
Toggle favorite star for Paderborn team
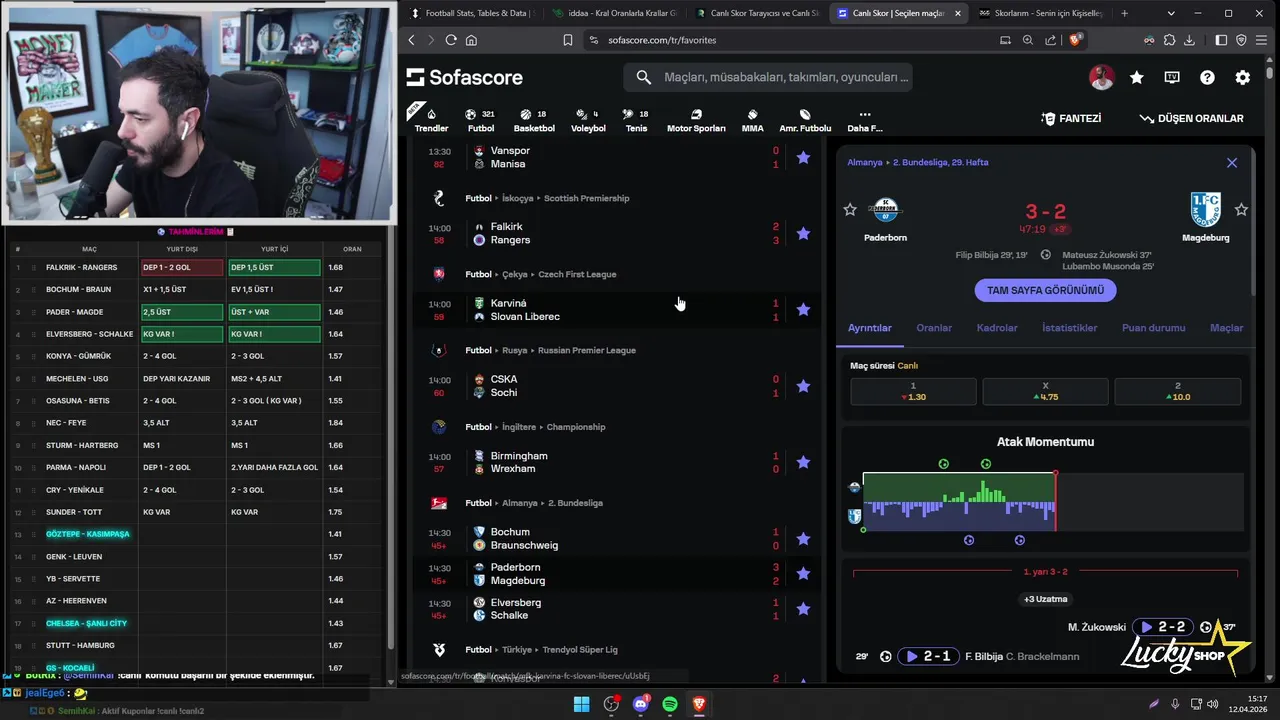tap(850, 209)
